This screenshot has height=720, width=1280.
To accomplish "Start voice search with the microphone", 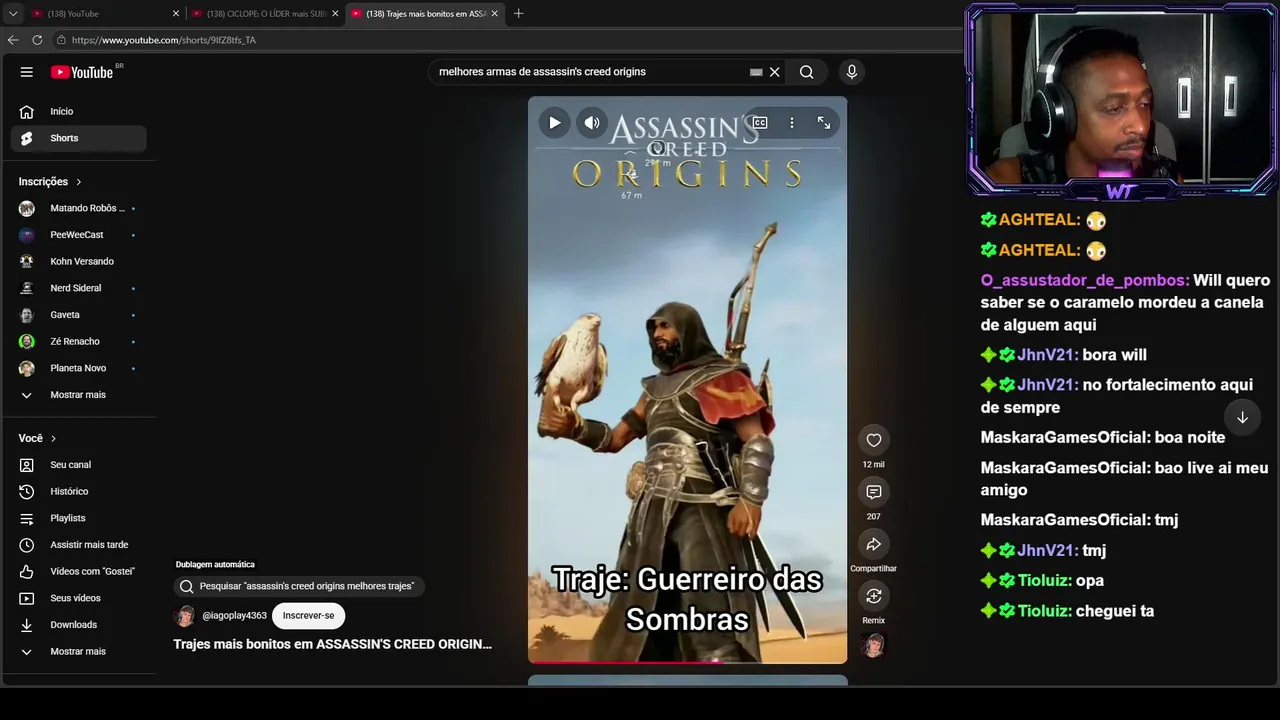I will point(852,72).
